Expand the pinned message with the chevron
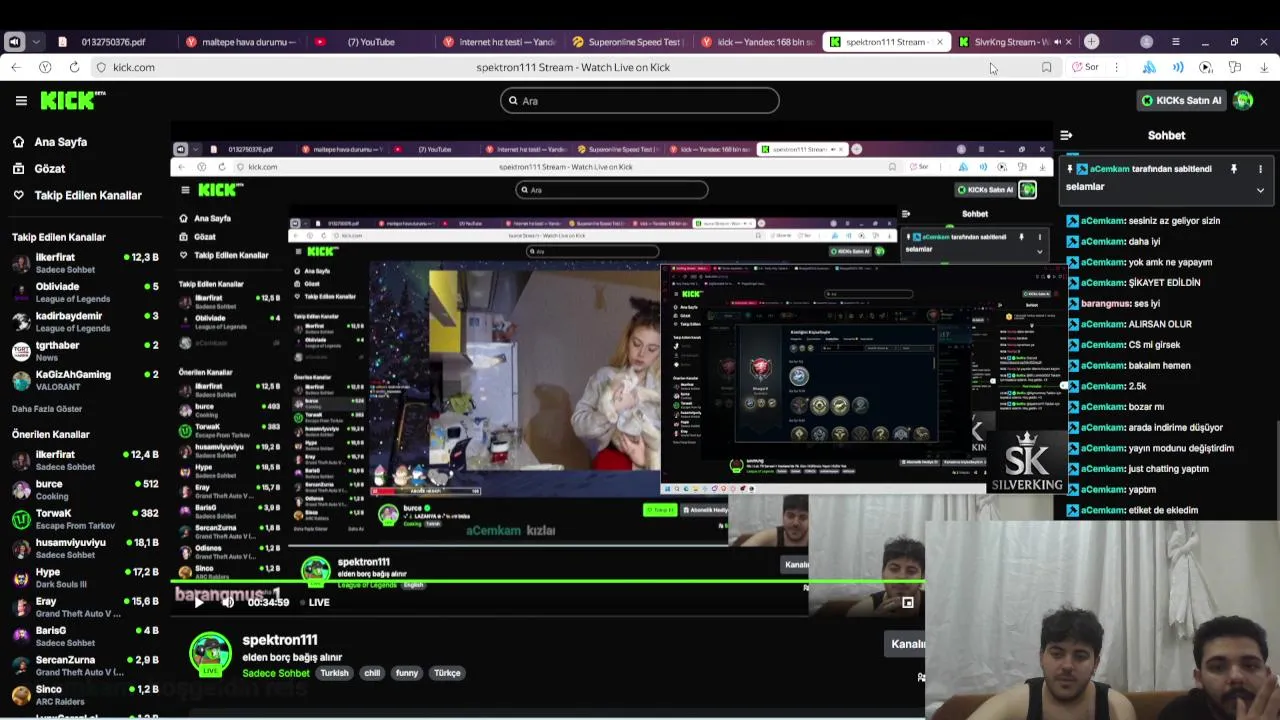1280x720 pixels. click(1260, 190)
